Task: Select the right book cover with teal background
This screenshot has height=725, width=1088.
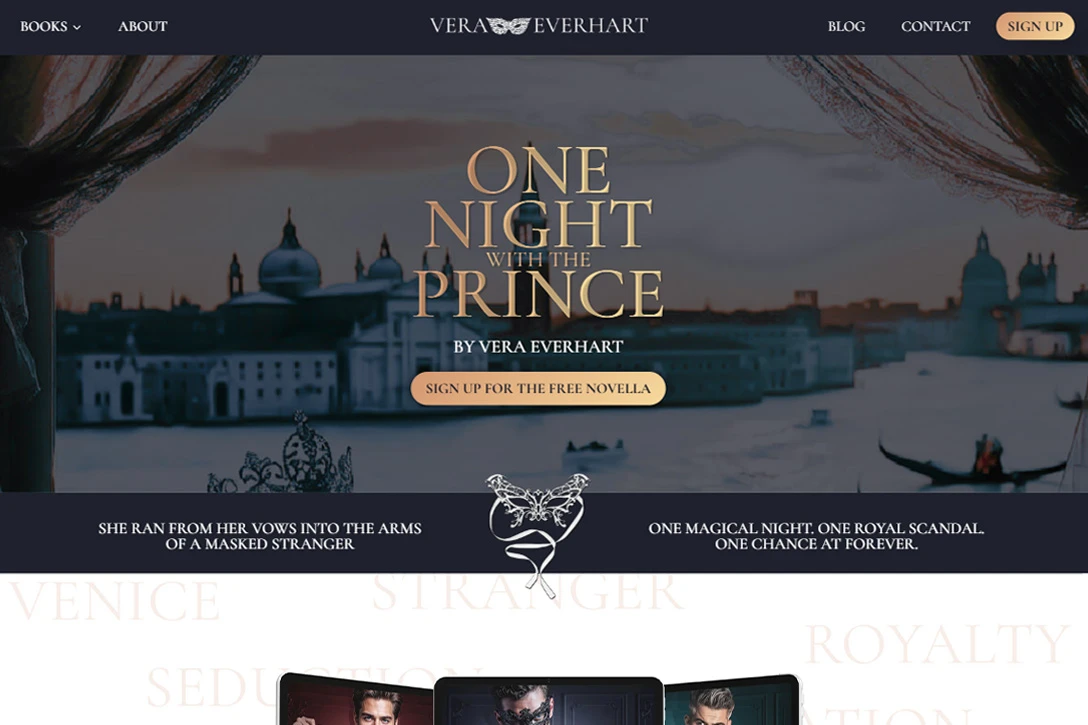Action: point(731,700)
